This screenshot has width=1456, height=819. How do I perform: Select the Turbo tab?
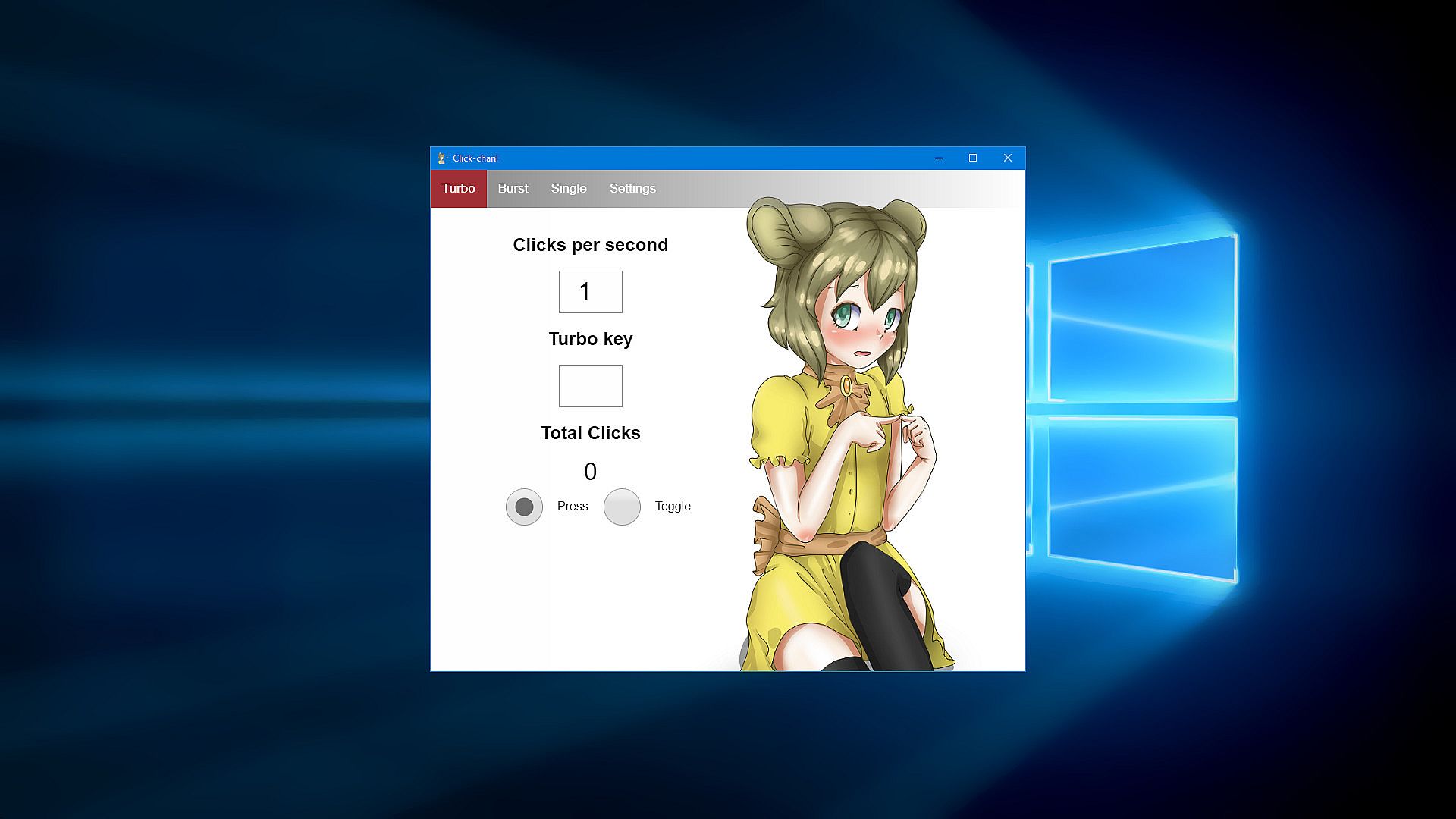[458, 188]
